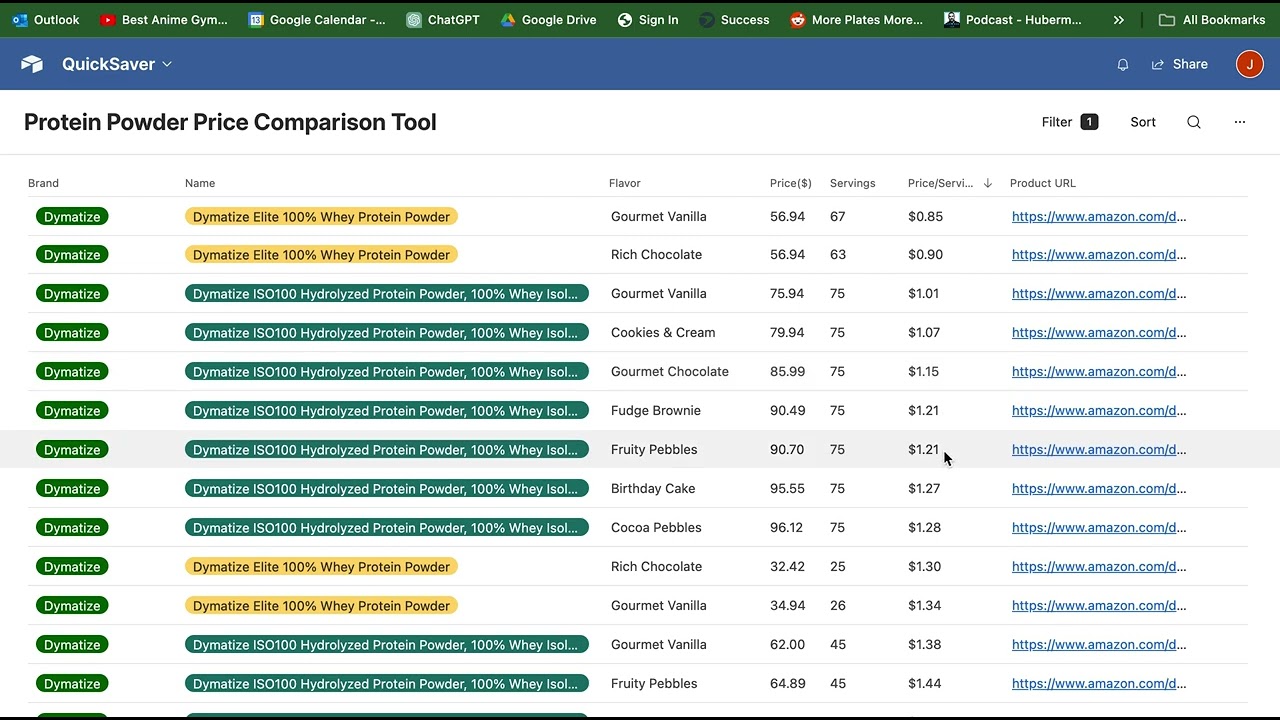The image size is (1280, 720).
Task: Open Amazon link in the $1.44 row
Action: (x=1099, y=684)
